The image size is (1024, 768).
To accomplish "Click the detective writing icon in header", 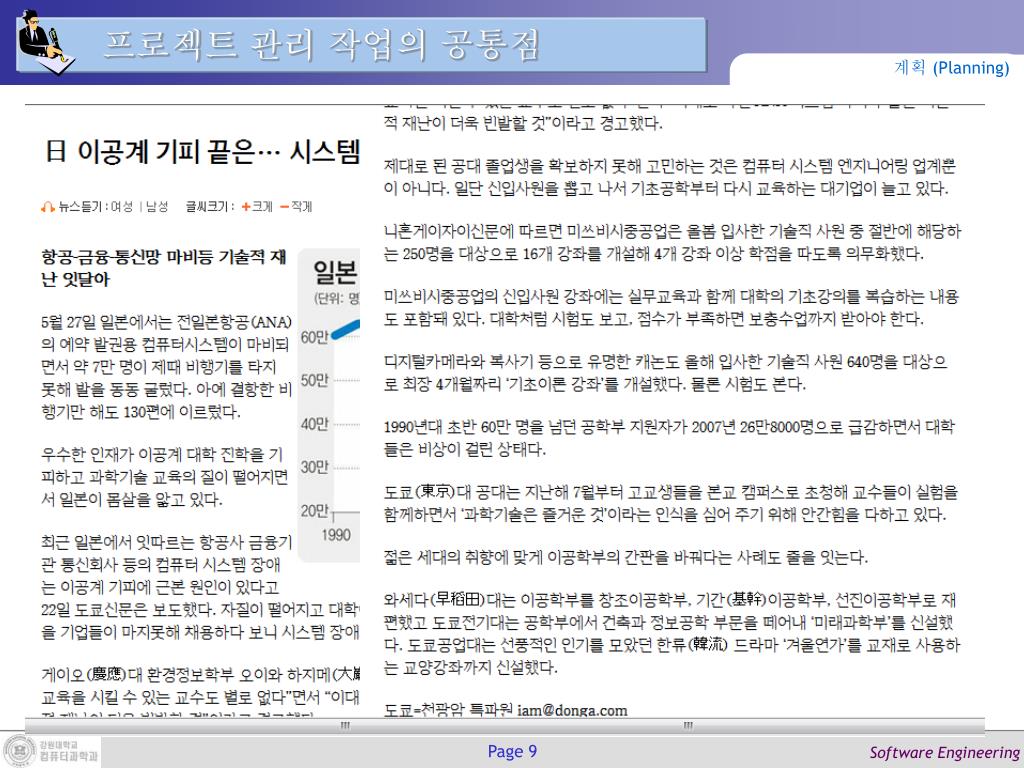I will pos(45,40).
